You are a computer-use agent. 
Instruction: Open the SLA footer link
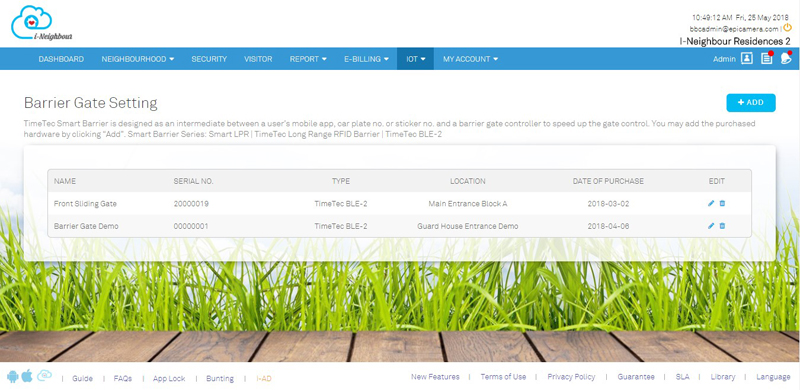pyautogui.click(x=682, y=377)
